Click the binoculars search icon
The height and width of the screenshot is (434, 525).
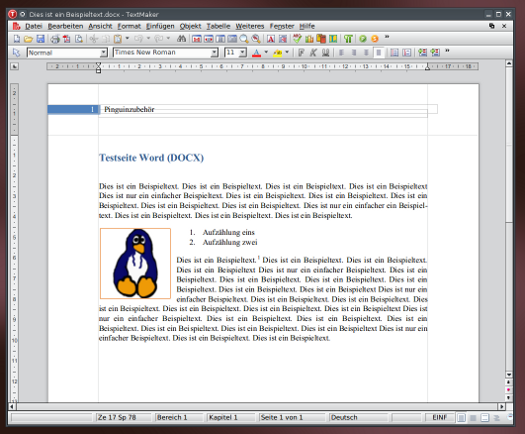pos(181,39)
